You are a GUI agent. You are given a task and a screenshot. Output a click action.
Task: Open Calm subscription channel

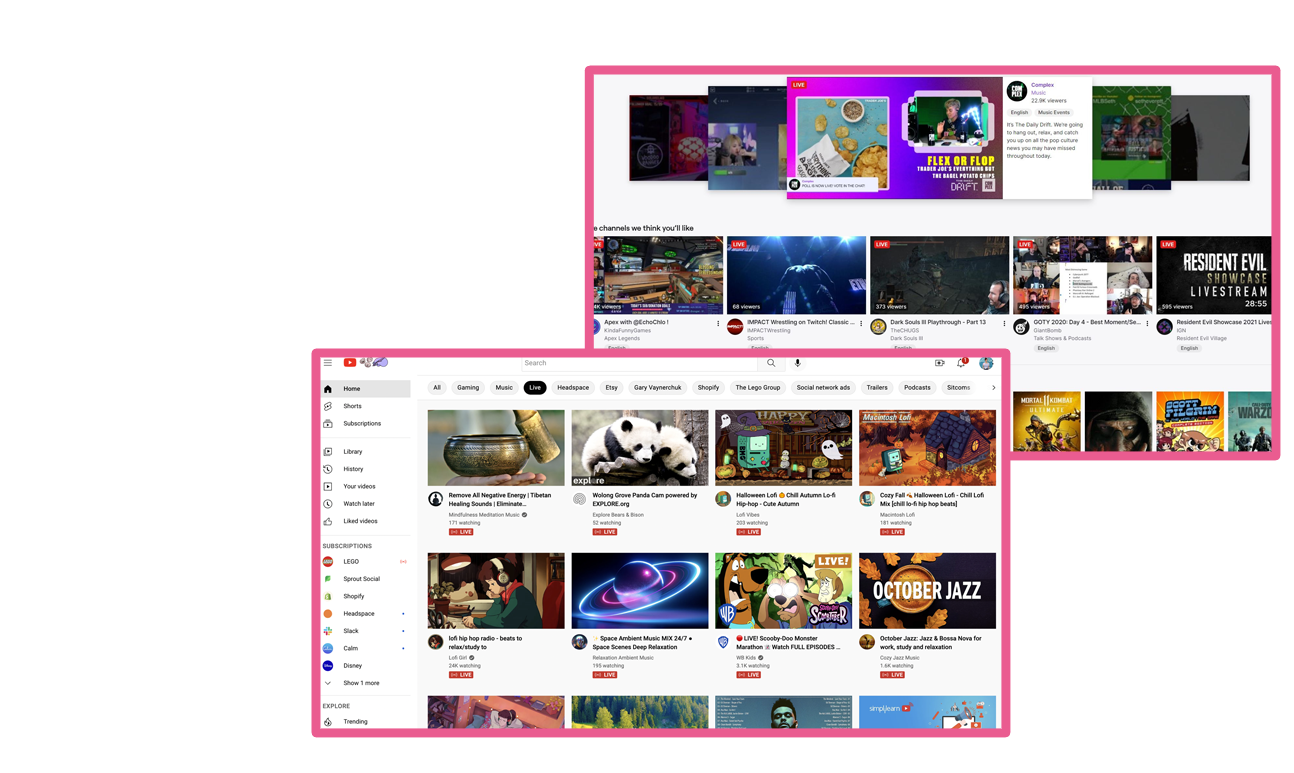coord(365,648)
